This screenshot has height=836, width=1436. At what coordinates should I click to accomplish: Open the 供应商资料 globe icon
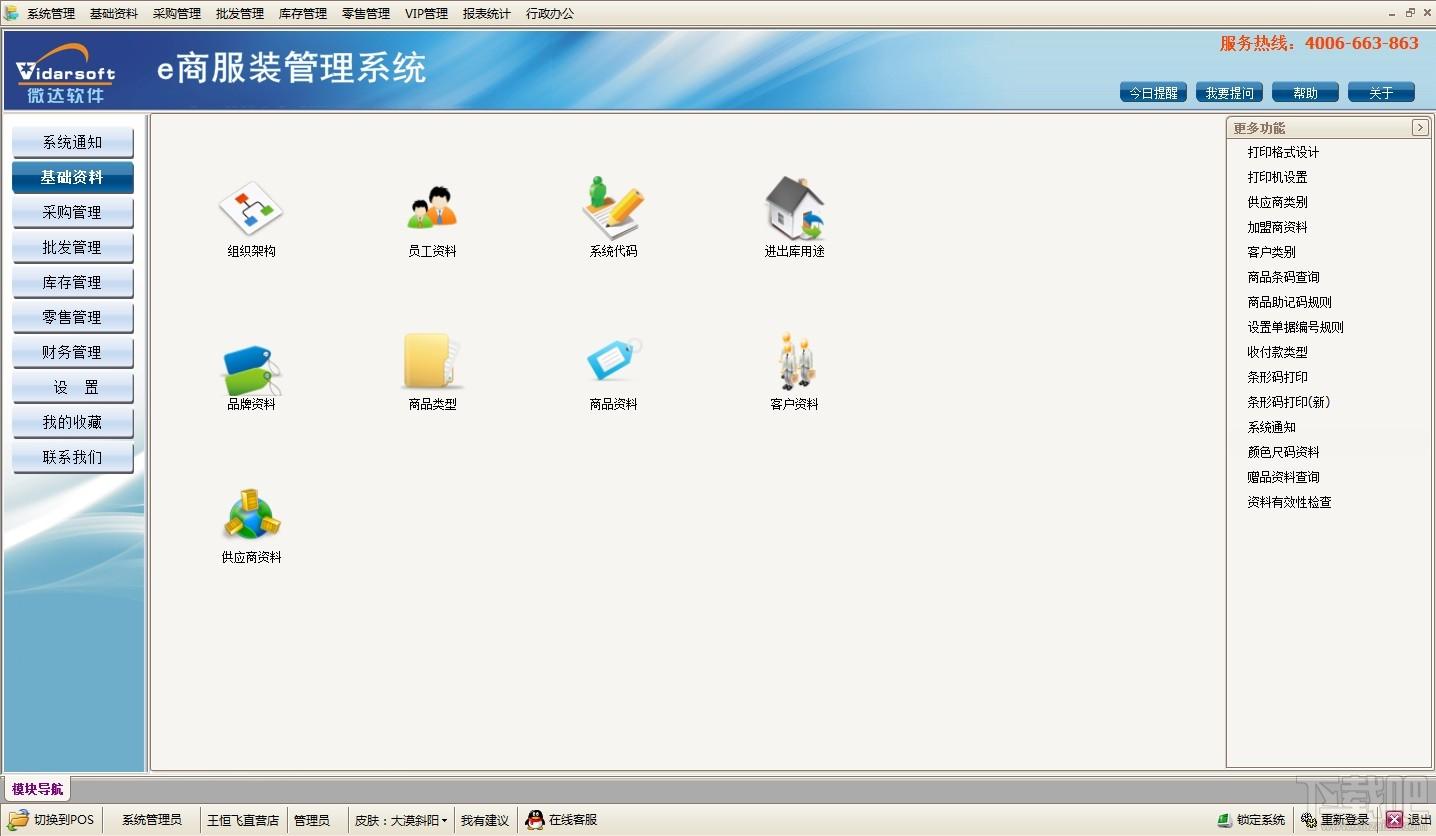pos(251,515)
